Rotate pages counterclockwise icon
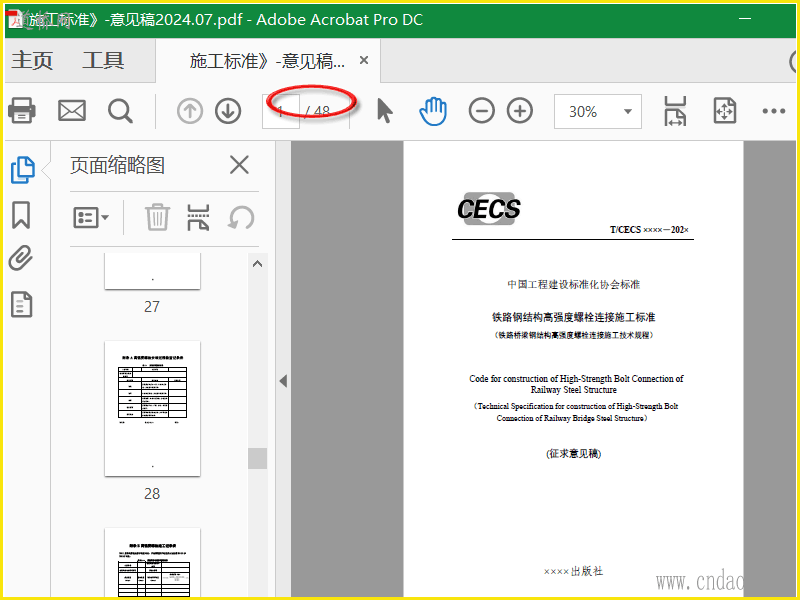The height and width of the screenshot is (600, 800). [241, 218]
